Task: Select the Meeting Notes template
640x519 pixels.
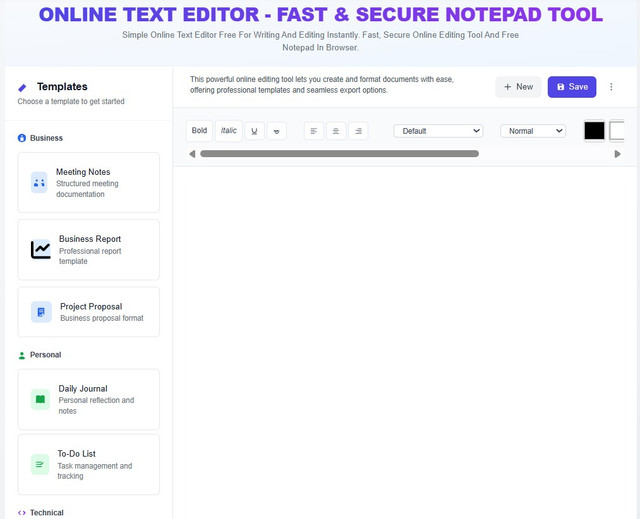Action: click(x=89, y=182)
